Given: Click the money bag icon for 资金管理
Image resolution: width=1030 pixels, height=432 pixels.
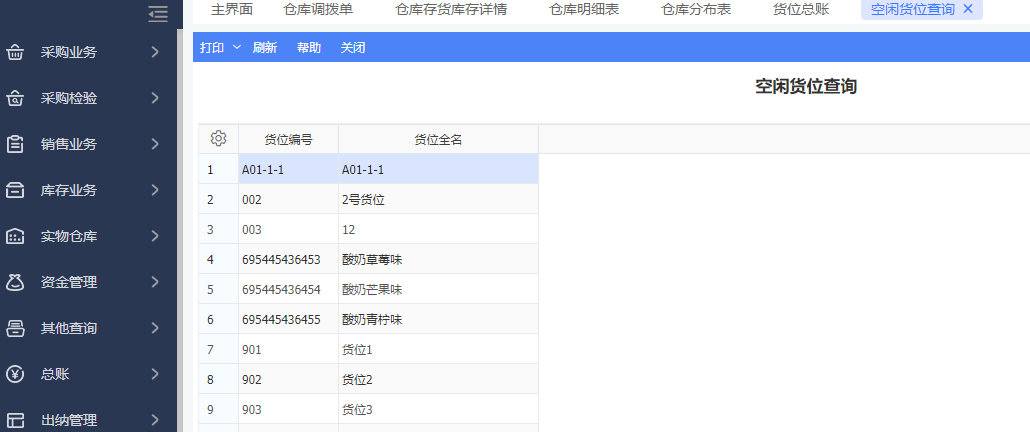Looking at the screenshot, I should pyautogui.click(x=15, y=283).
